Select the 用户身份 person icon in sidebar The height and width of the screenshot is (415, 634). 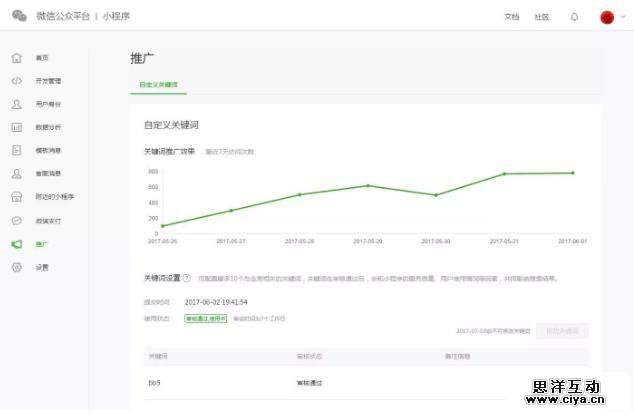[16, 104]
